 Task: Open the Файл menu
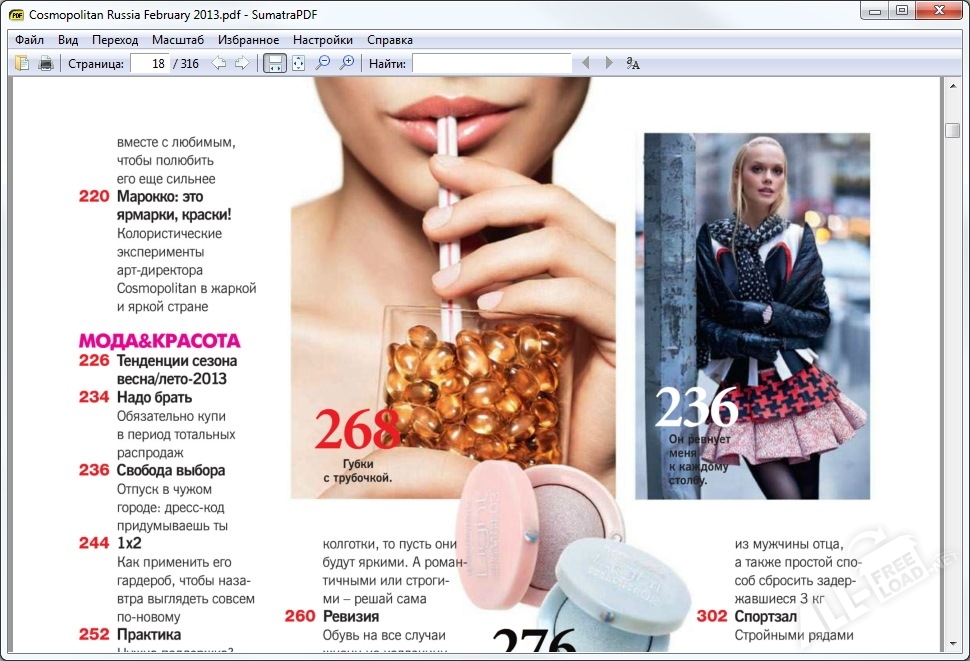(x=29, y=40)
